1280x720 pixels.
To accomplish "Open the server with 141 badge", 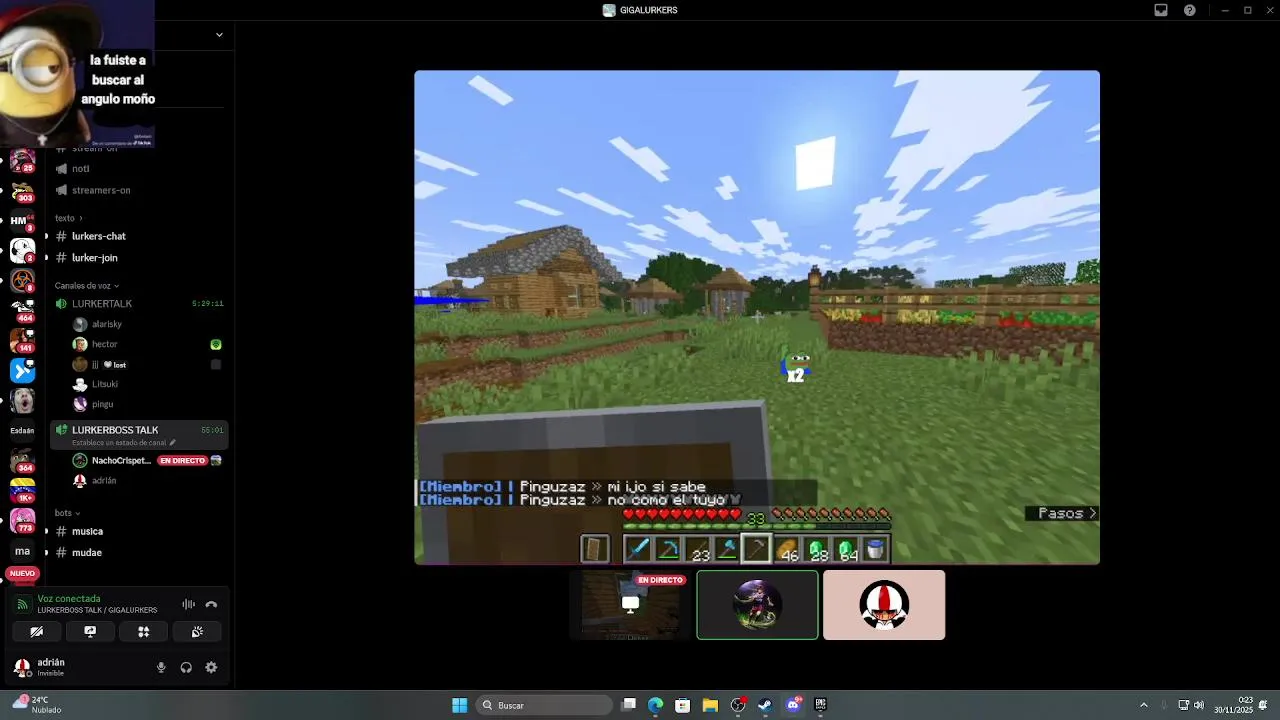I will (x=22, y=341).
